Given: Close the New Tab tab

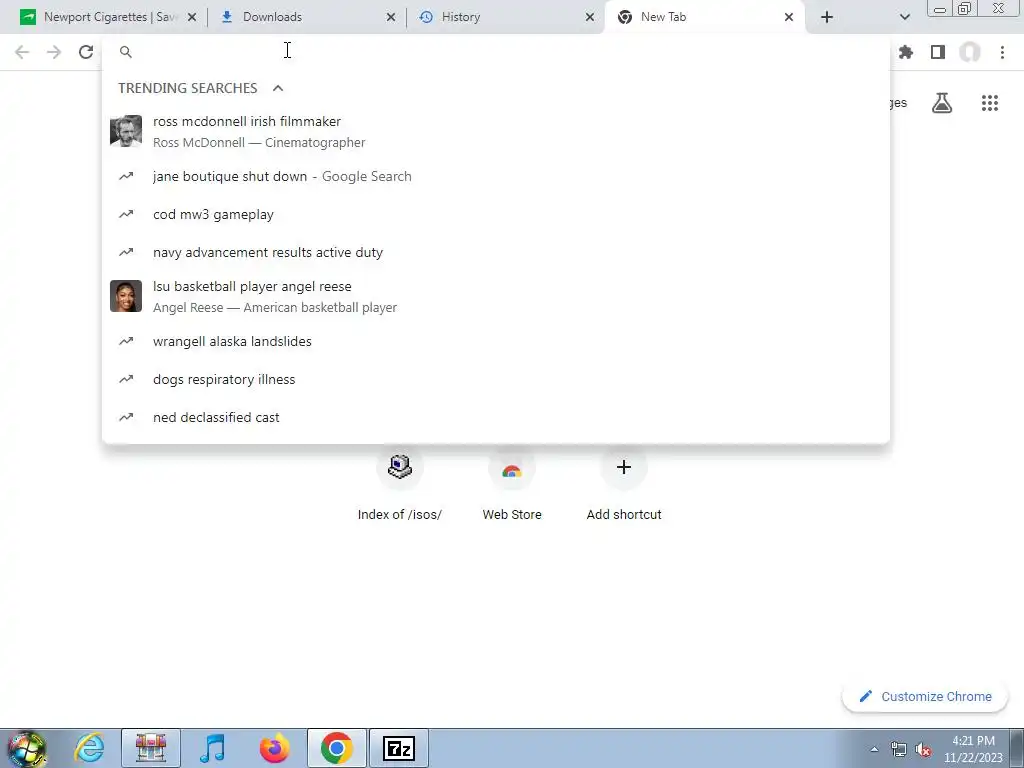Looking at the screenshot, I should point(789,17).
